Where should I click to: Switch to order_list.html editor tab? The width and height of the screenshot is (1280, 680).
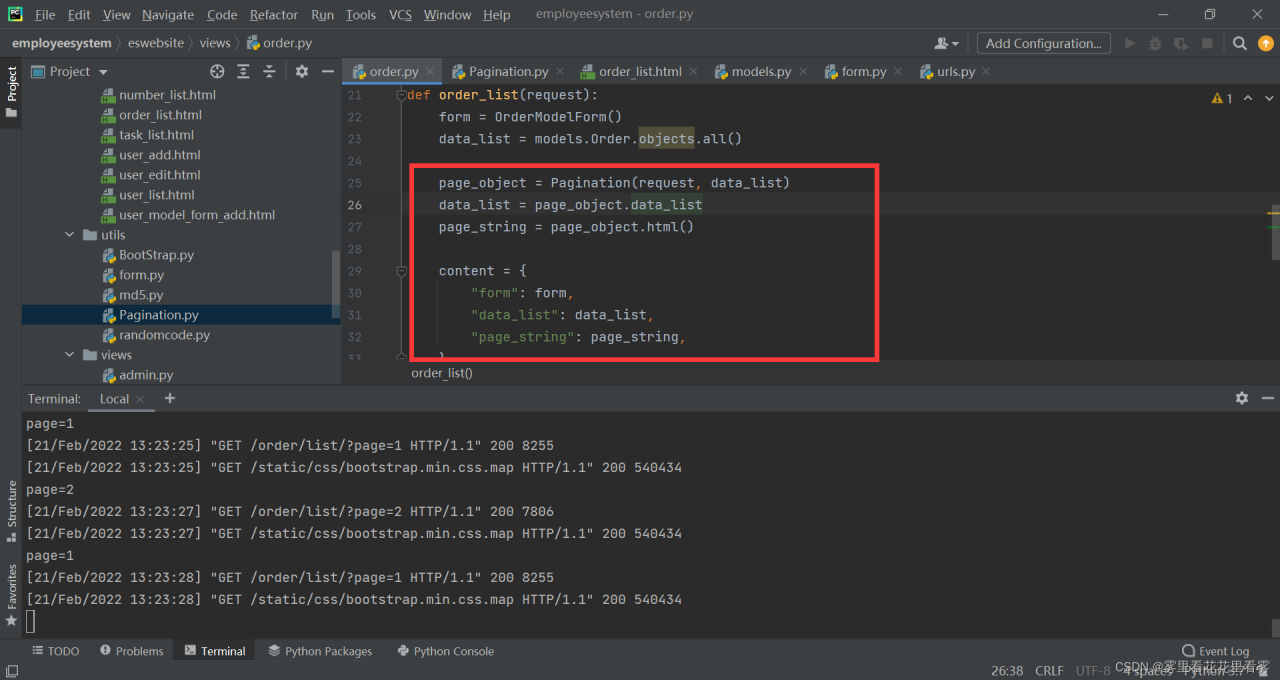640,72
